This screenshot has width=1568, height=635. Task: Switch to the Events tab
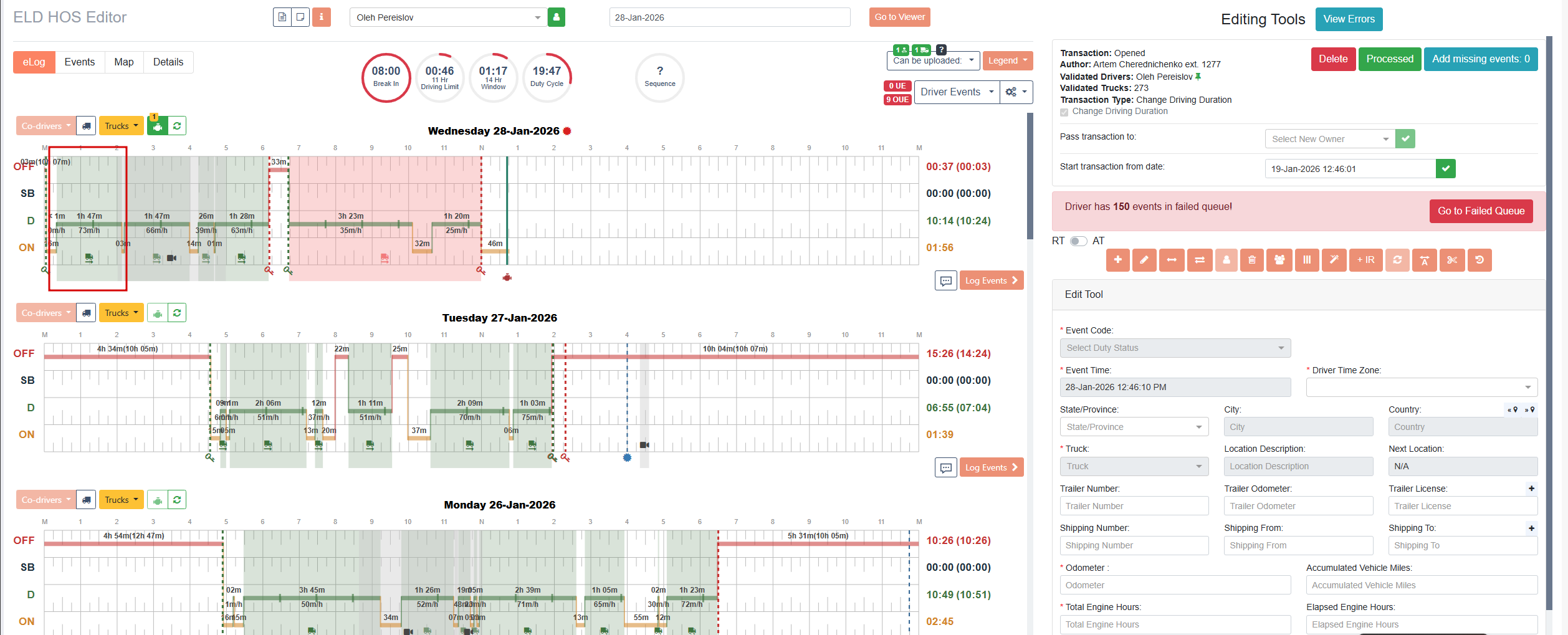click(80, 62)
